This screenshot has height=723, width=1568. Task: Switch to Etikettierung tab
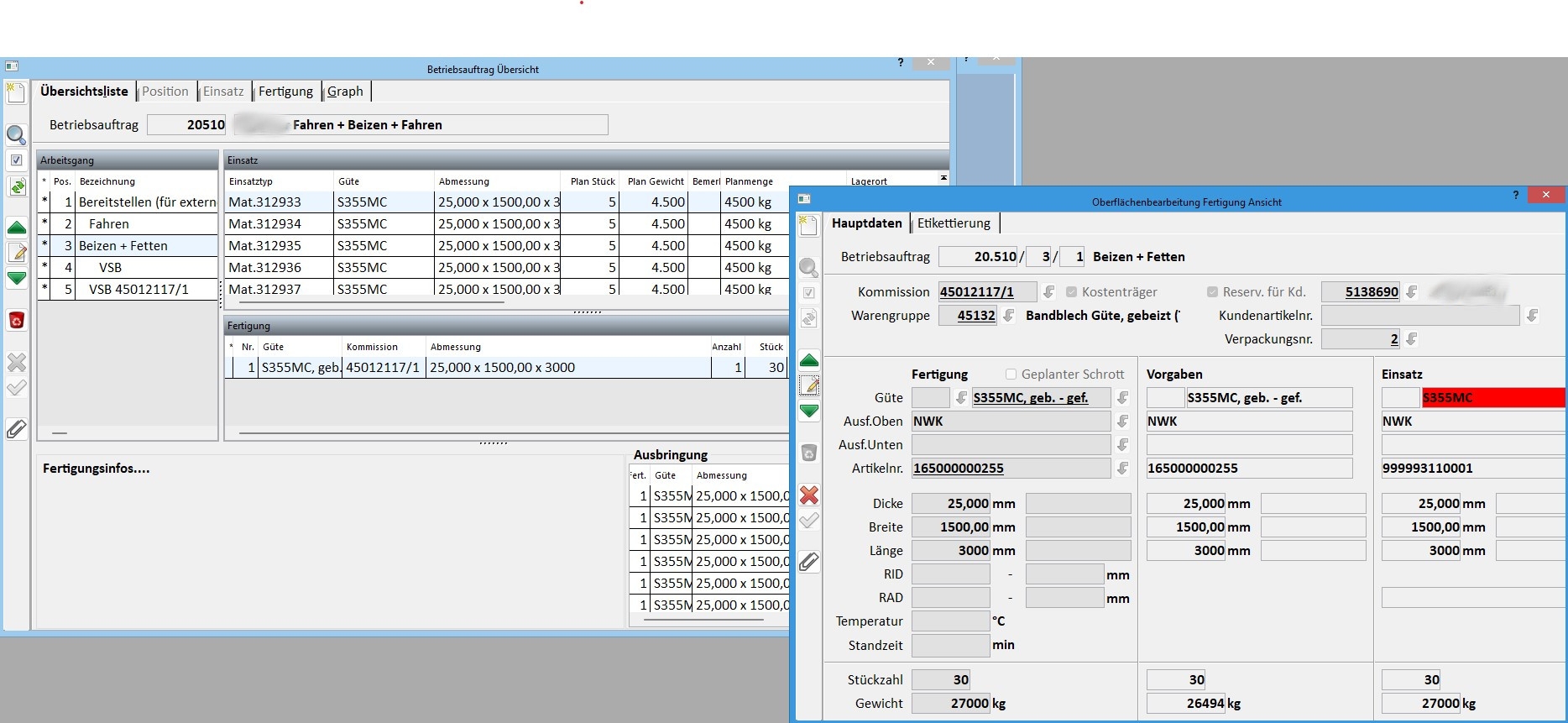click(x=954, y=223)
